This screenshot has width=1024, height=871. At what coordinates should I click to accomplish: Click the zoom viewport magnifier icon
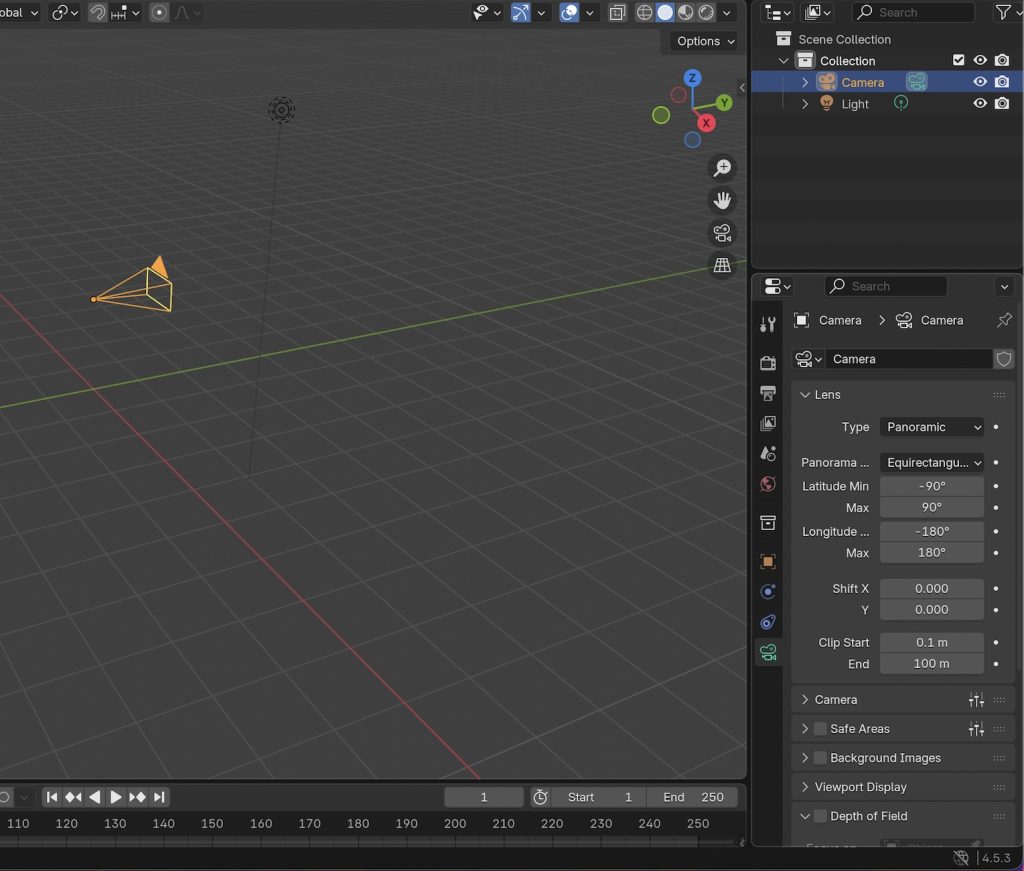[722, 168]
